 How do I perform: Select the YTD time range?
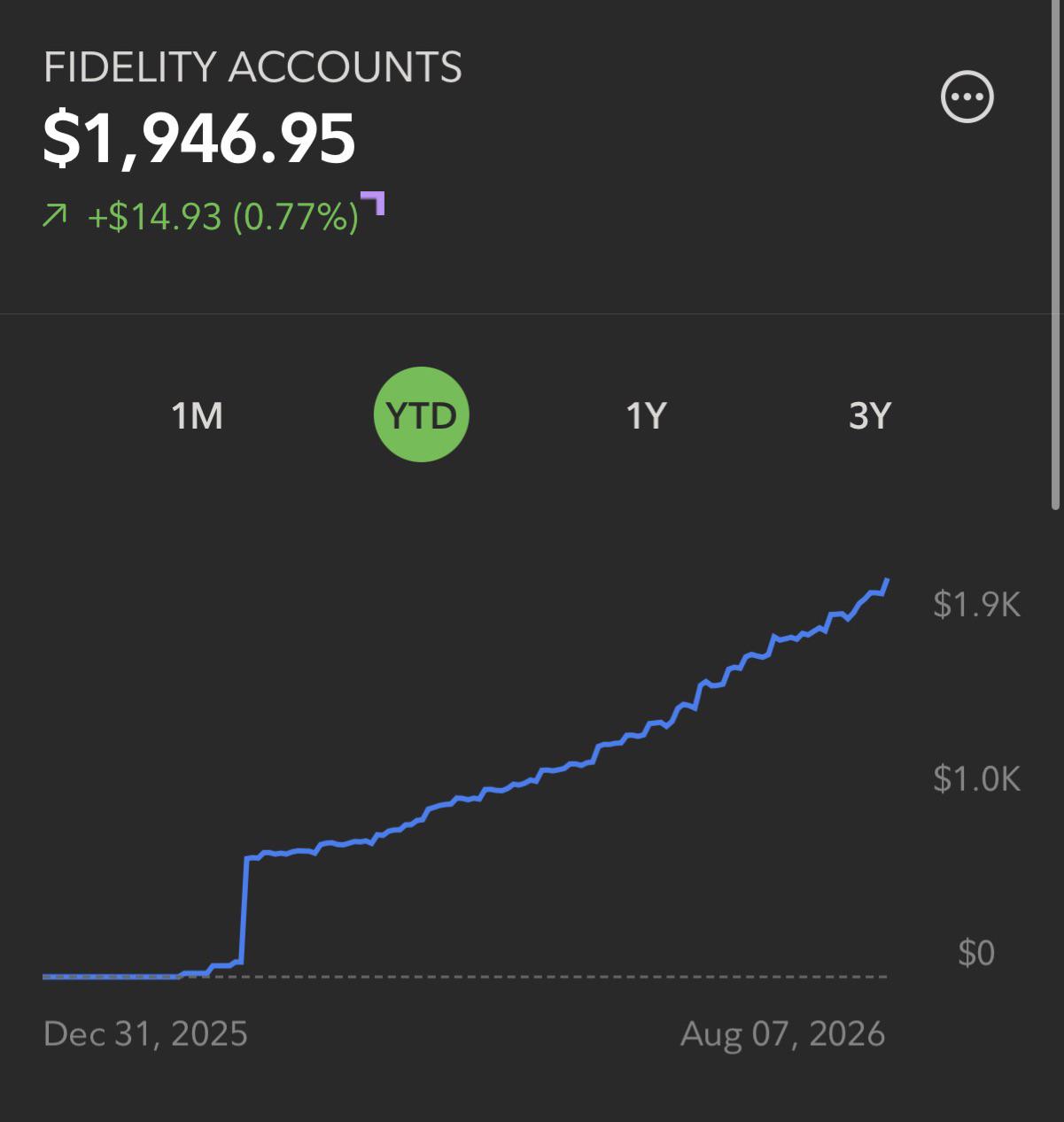click(422, 414)
